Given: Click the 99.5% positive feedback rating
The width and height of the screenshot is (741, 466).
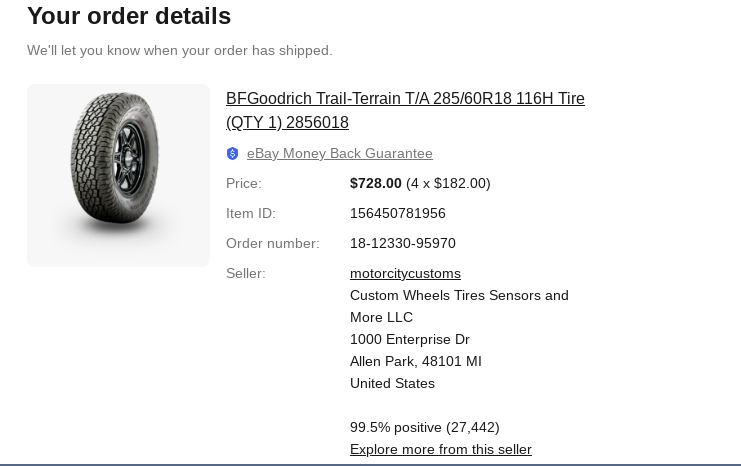Looking at the screenshot, I should 424,427.
